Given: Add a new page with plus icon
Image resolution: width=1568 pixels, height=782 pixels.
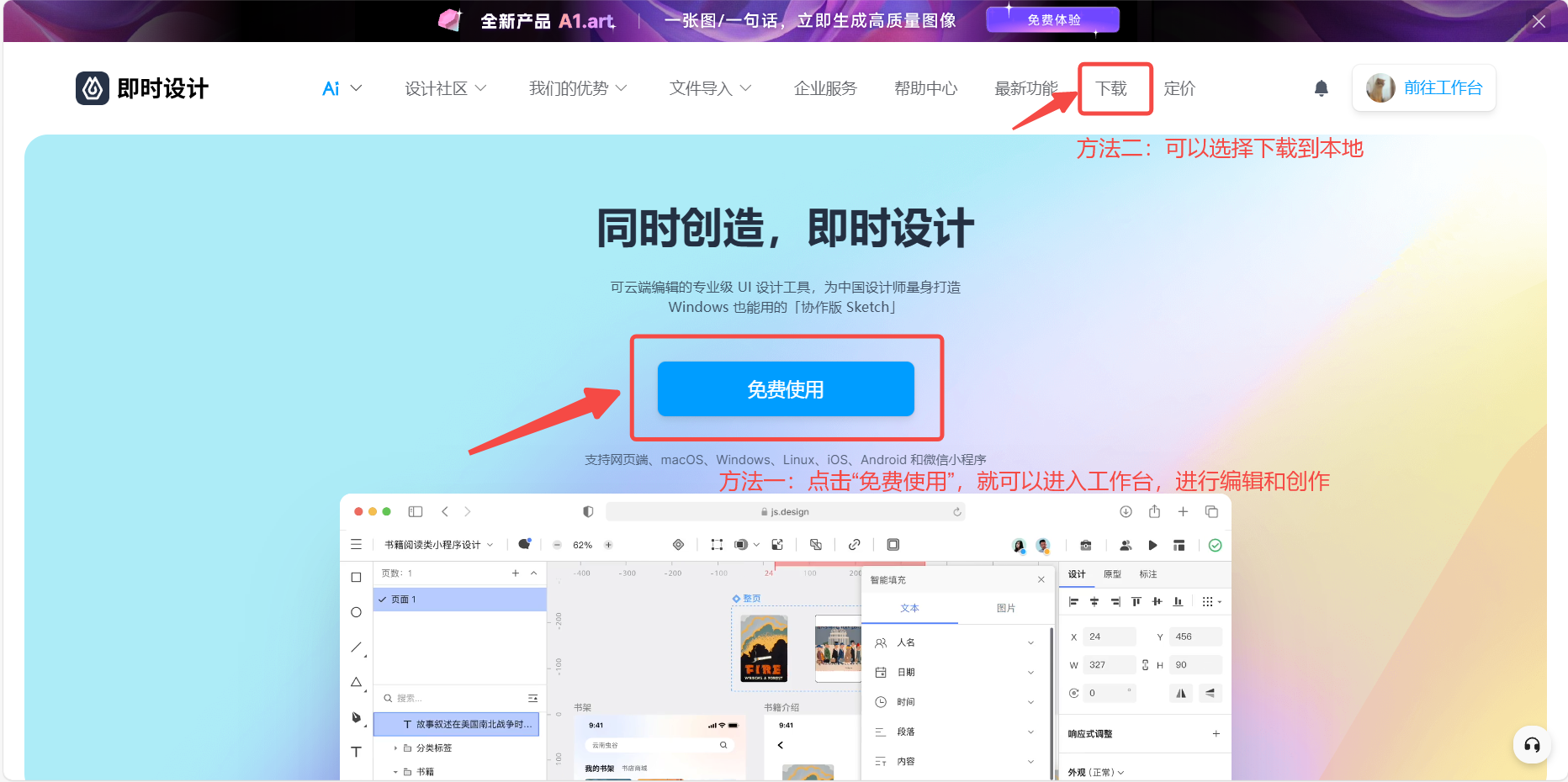Looking at the screenshot, I should [516, 573].
